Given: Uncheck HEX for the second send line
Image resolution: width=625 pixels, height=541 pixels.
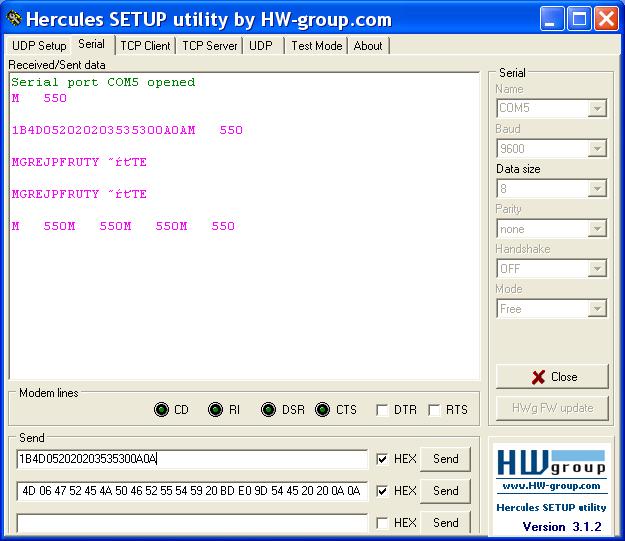Looking at the screenshot, I should 382,491.
